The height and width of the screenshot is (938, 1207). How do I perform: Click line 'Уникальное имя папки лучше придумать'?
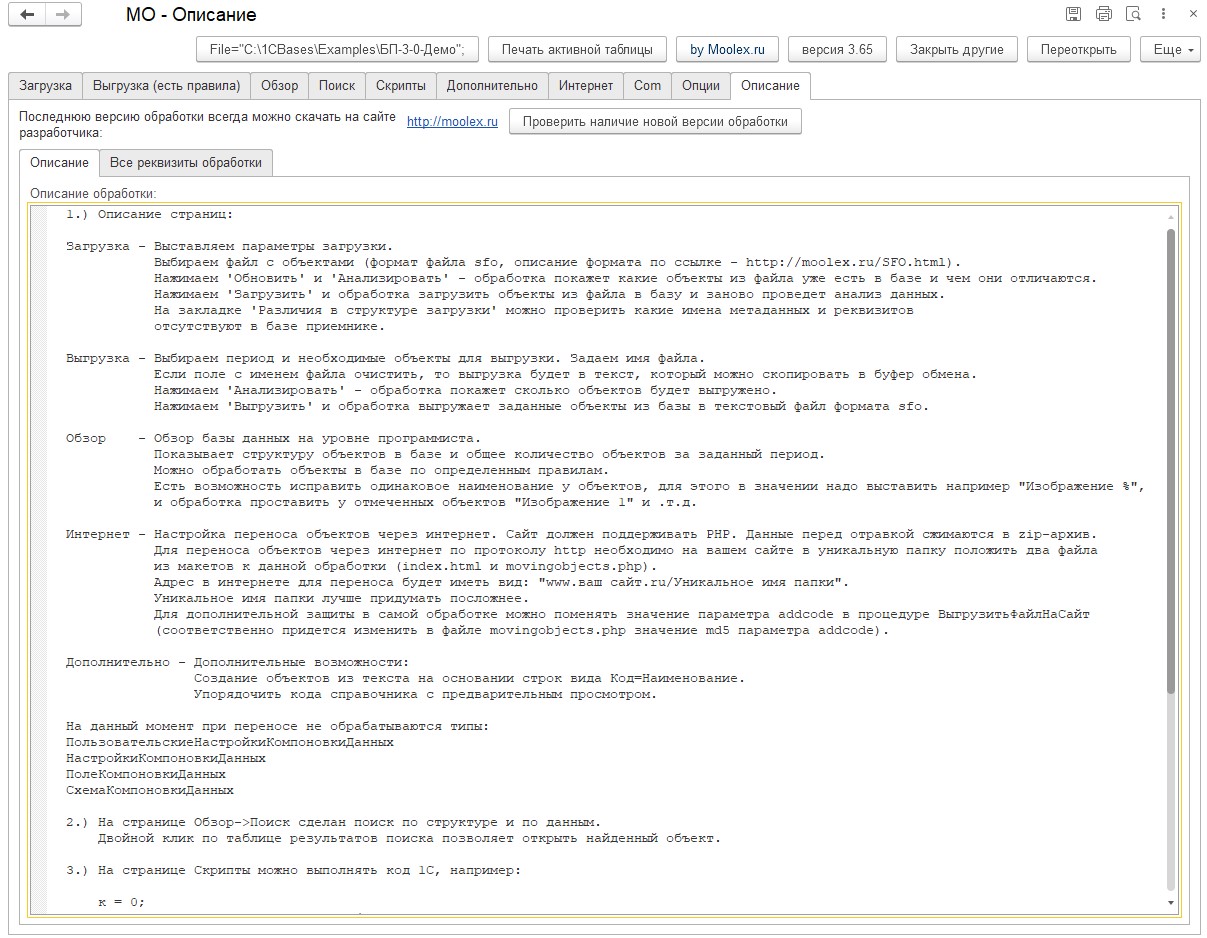click(x=342, y=598)
